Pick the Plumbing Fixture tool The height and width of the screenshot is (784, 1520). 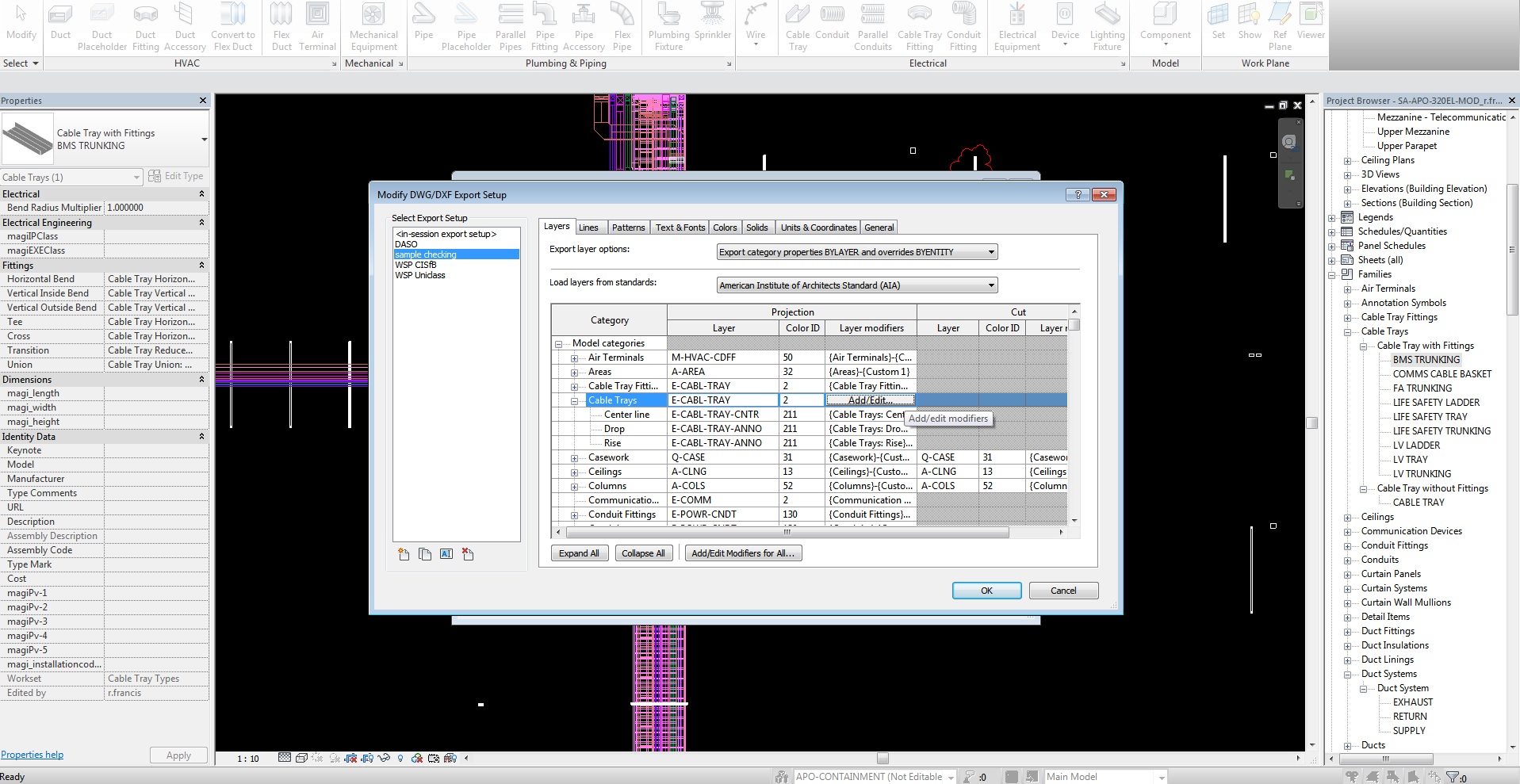click(x=668, y=27)
